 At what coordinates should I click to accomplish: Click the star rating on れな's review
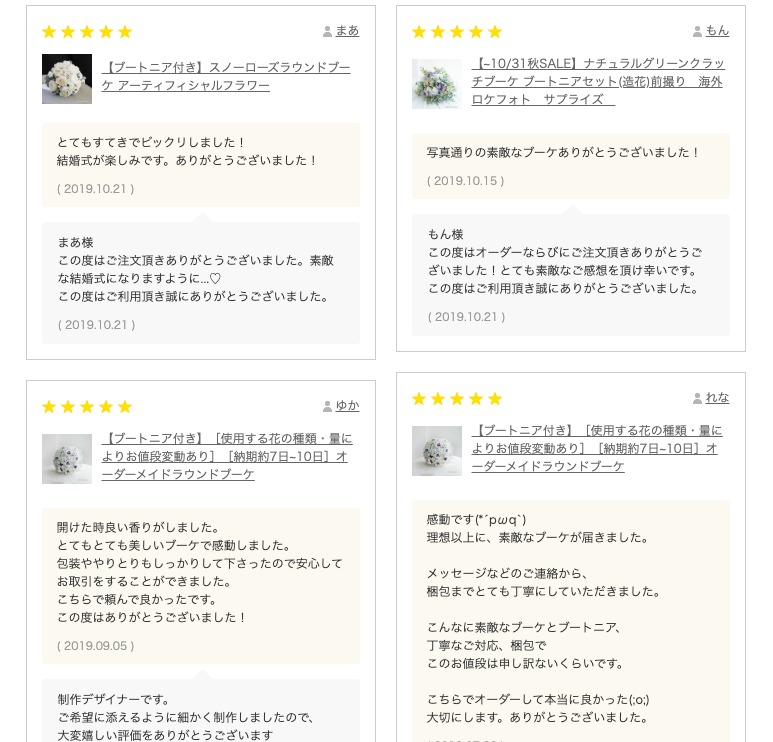457,399
